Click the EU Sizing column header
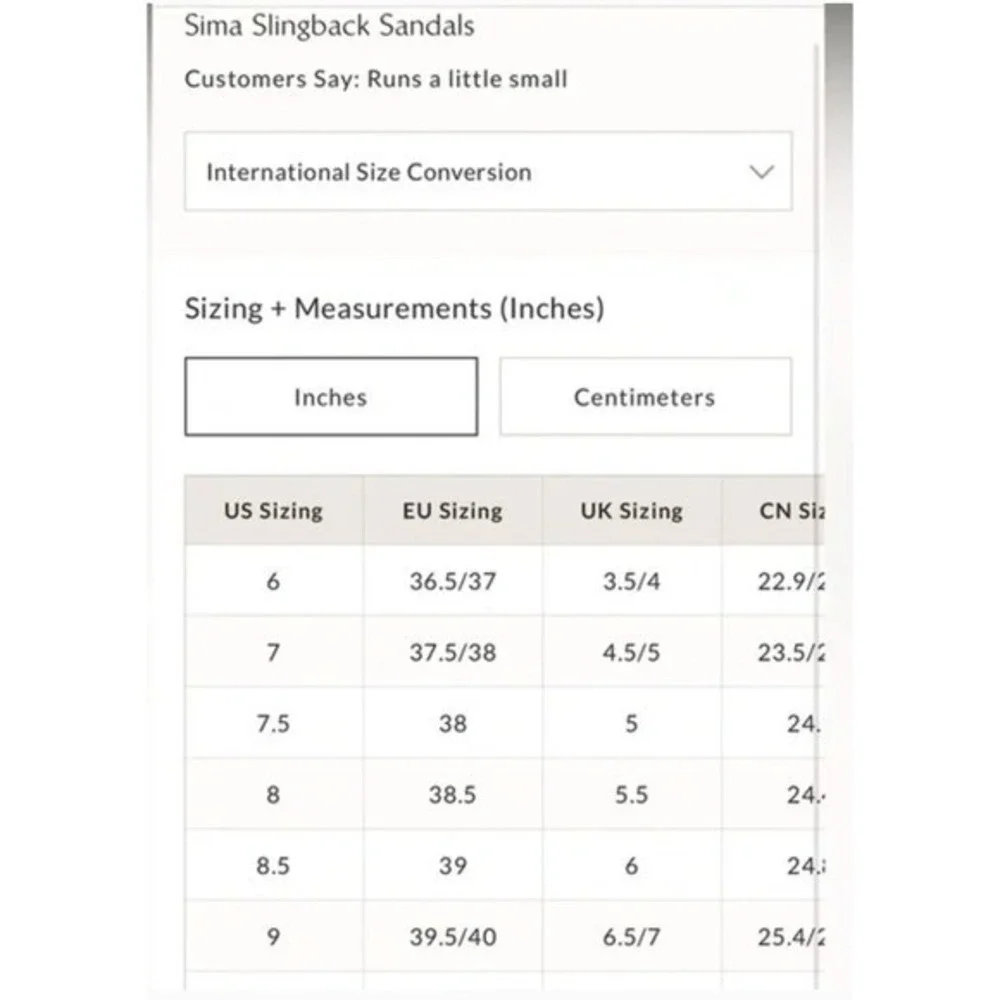The width and height of the screenshot is (1000, 1000). click(x=453, y=510)
